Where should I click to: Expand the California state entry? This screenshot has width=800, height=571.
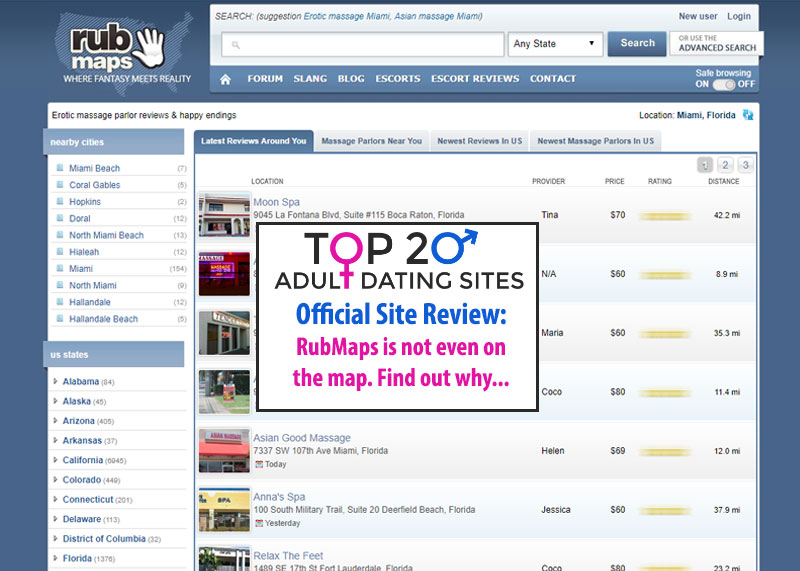[x=56, y=460]
